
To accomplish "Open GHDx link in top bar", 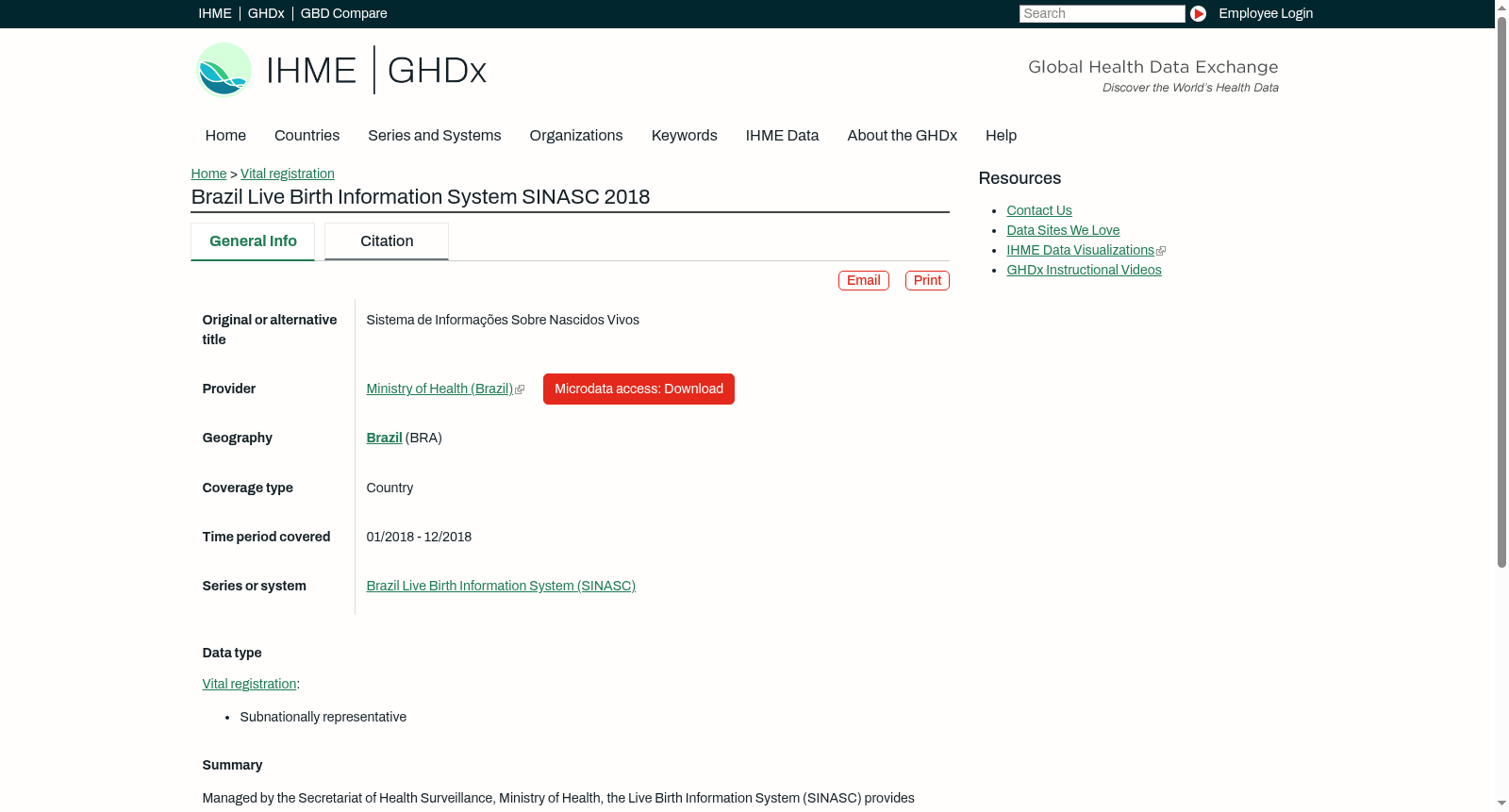I will [266, 13].
